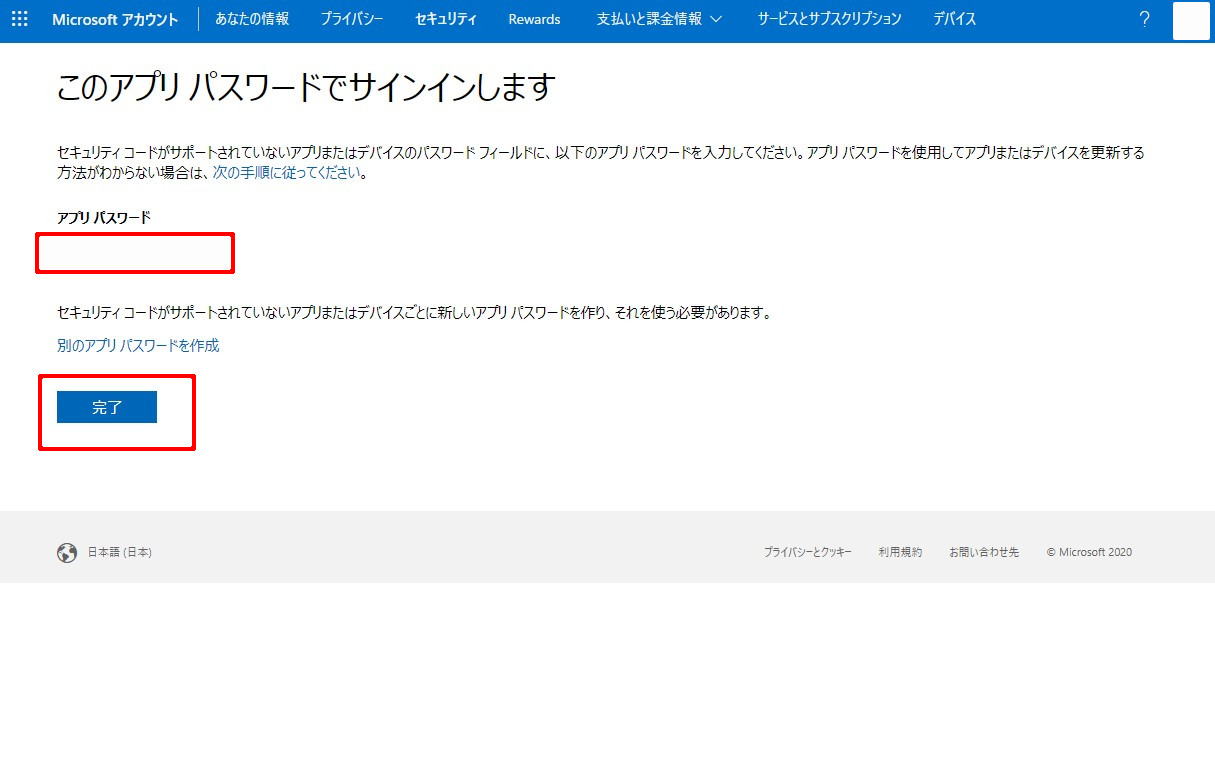Change language via 日本語 (日本) link
Image resolution: width=1215 pixels, height=774 pixels.
tap(120, 553)
